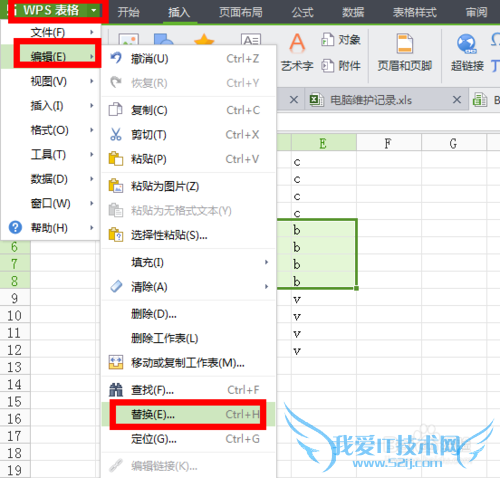Choose 定位(G)... from the Edit menu
Image resolution: width=500 pixels, height=478 pixels.
(188, 439)
